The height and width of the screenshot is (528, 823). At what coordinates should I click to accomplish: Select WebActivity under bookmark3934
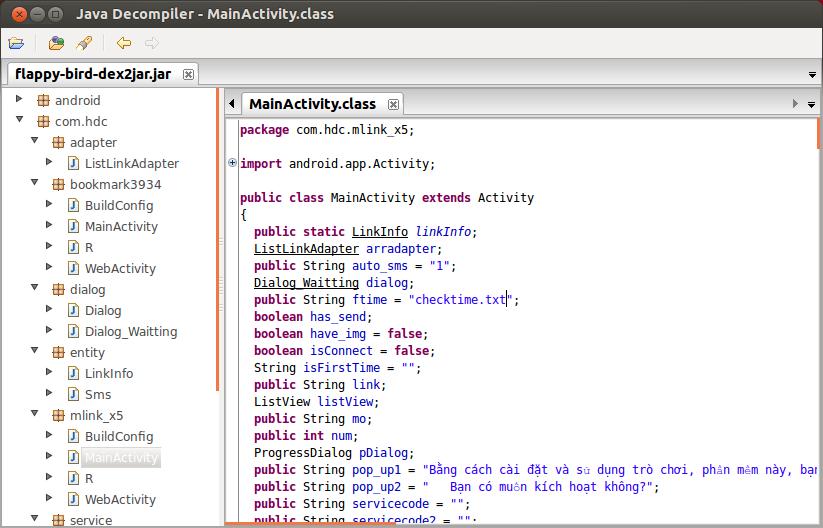(120, 268)
